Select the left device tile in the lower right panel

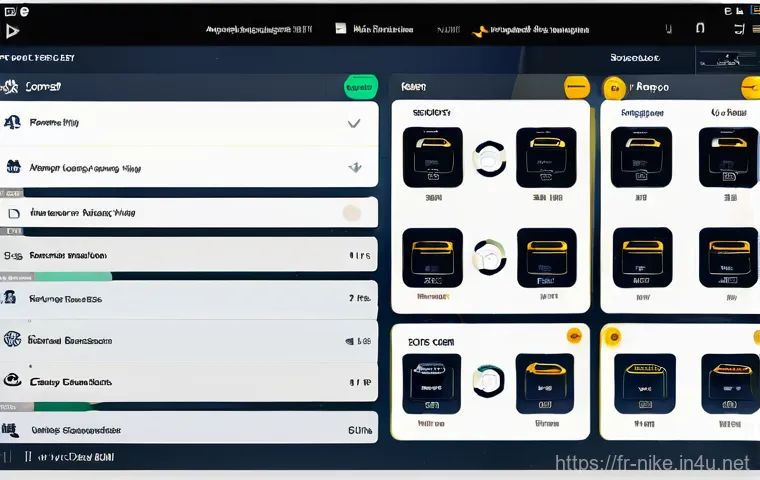click(645, 384)
